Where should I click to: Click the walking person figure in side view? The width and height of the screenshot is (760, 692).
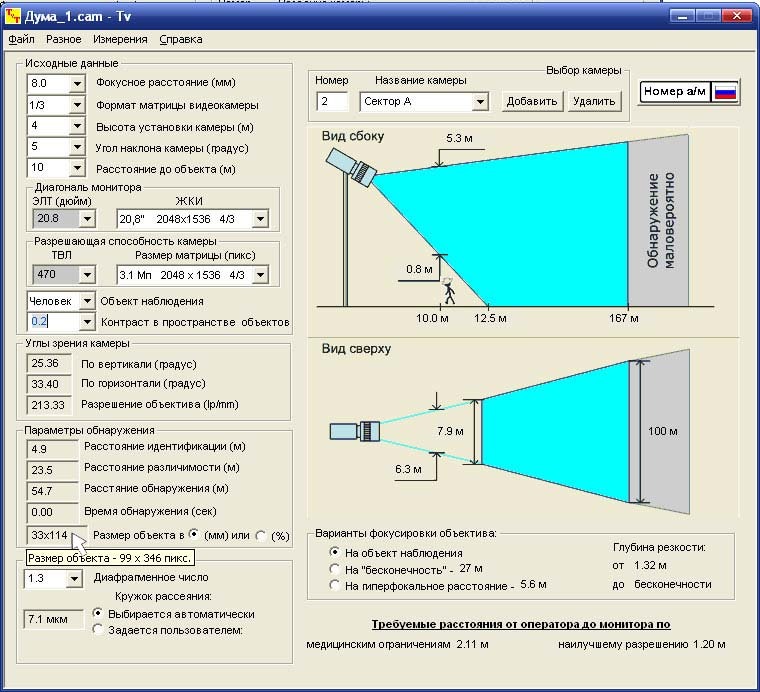[449, 291]
